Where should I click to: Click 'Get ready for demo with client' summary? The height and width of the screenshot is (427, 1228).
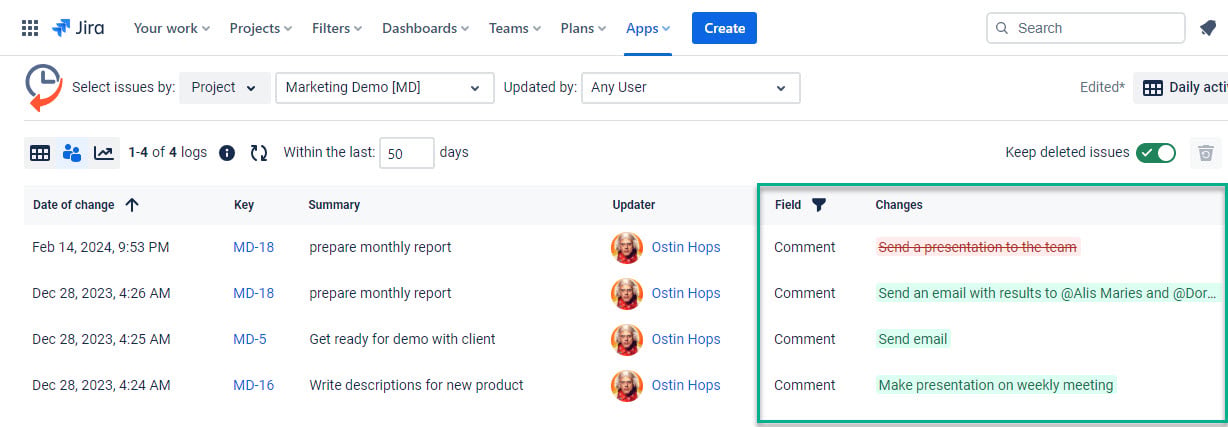click(402, 339)
